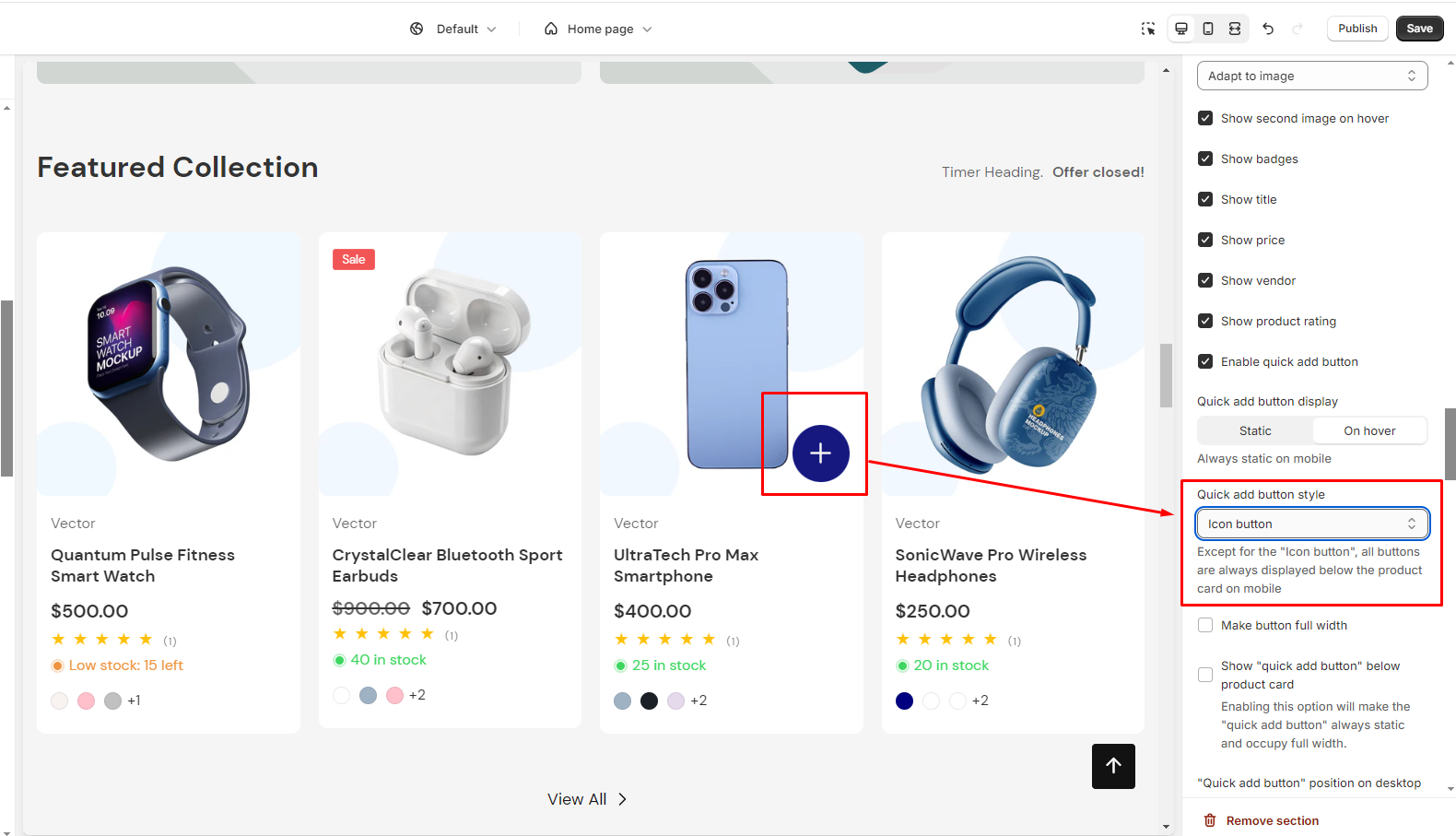The width and height of the screenshot is (1456, 836).
Task: Open the Adapt to image dropdown
Action: 1311,76
